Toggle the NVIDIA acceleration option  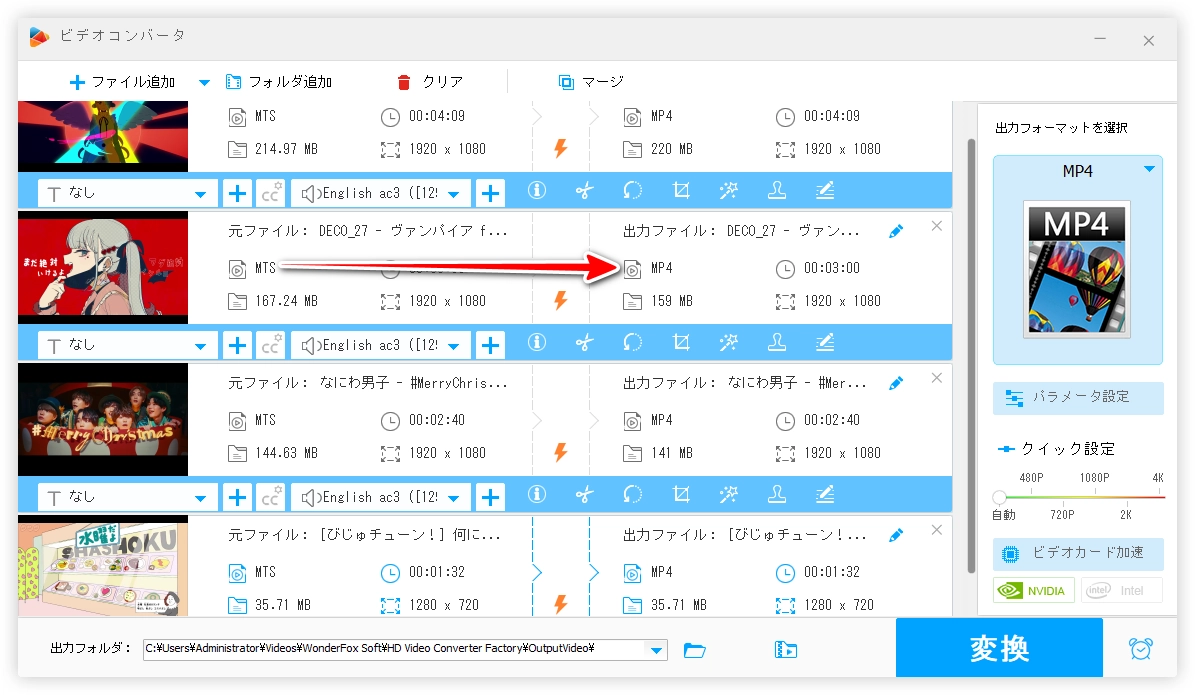[1033, 591]
